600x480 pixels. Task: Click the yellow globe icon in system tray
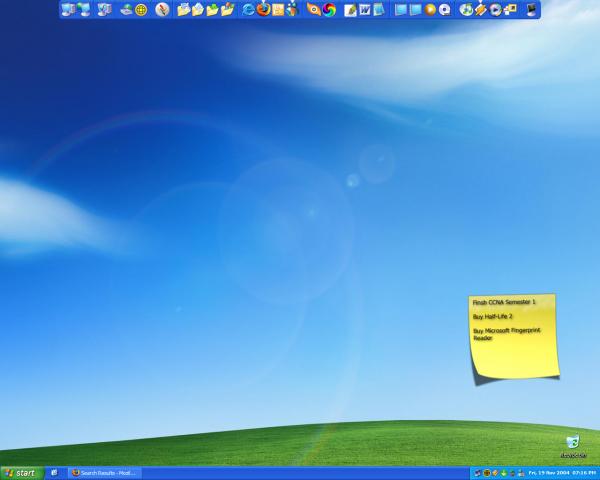487,473
